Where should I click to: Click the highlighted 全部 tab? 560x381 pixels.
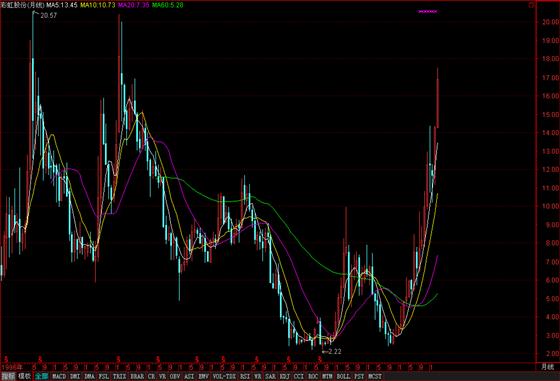[x=41, y=376]
